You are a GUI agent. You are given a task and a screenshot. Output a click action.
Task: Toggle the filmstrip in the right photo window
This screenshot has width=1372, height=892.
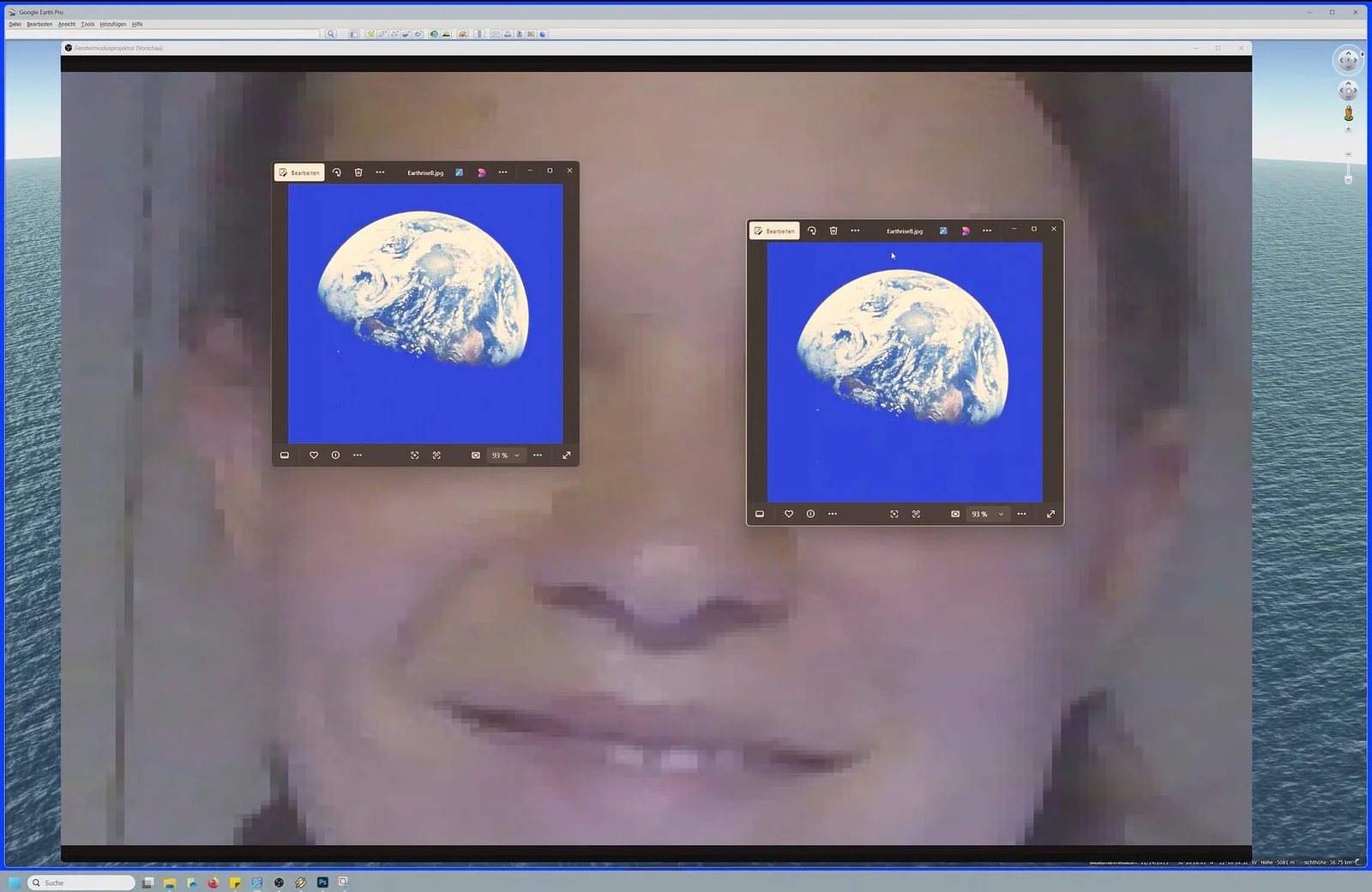(760, 514)
